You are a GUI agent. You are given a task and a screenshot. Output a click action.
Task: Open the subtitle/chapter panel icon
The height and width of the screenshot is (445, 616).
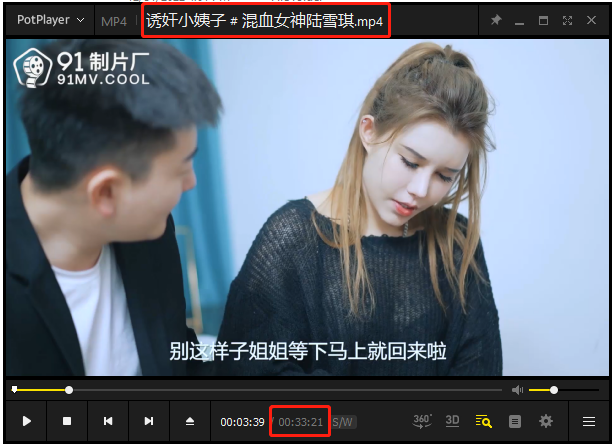[x=515, y=422]
